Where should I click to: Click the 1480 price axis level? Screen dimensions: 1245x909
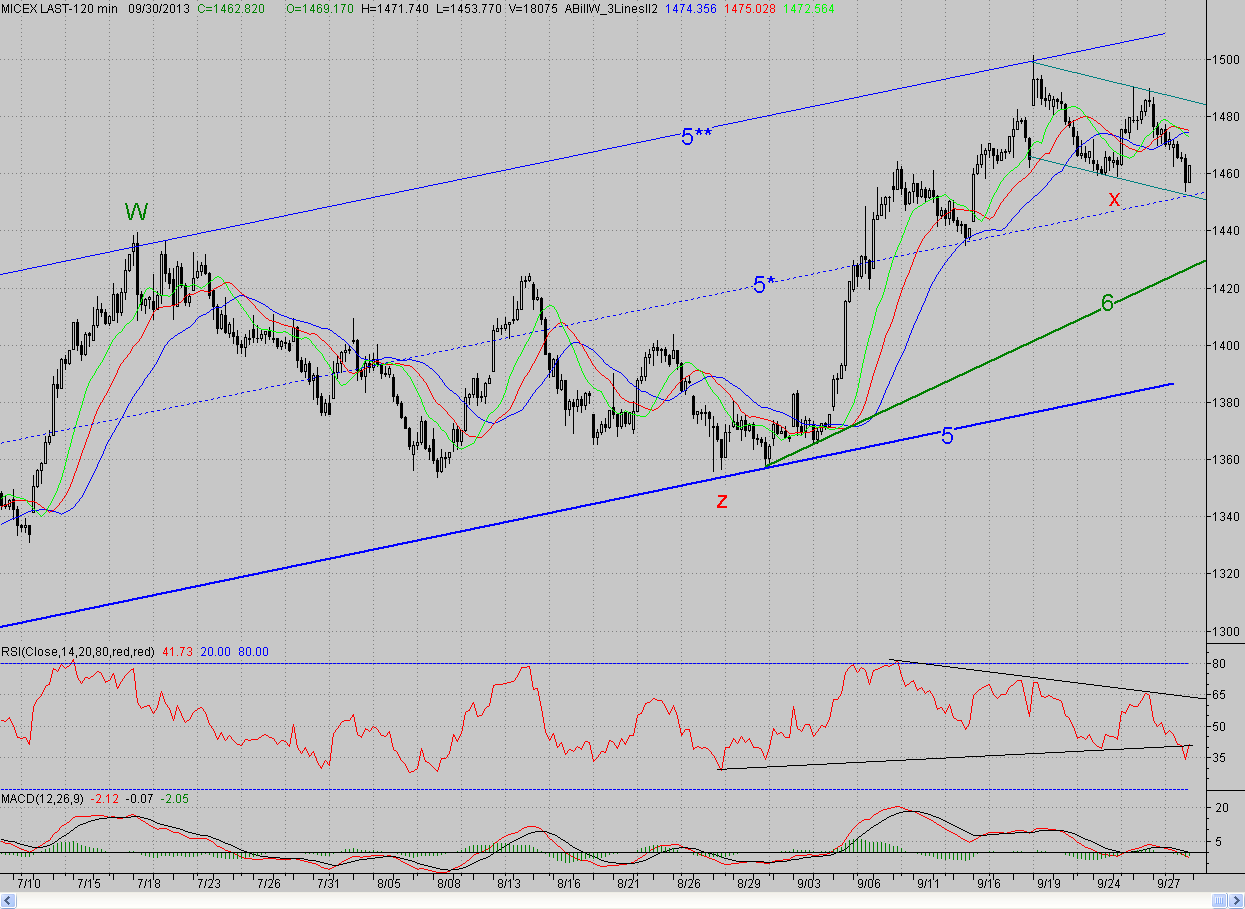(x=1226, y=117)
